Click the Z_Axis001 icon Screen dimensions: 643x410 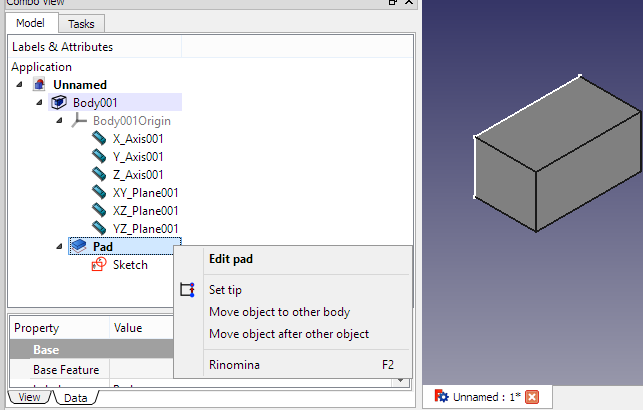click(x=99, y=174)
